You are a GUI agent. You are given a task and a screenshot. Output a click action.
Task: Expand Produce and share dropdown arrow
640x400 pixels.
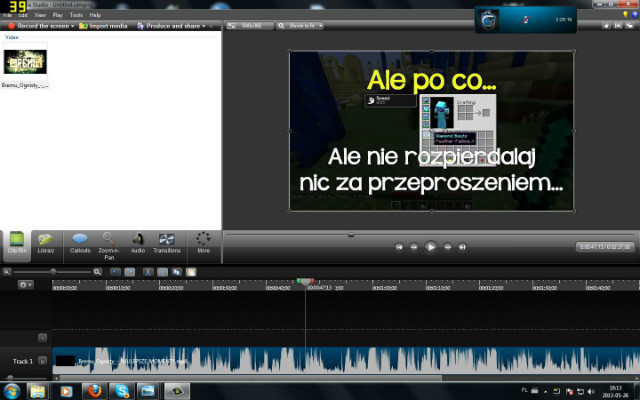pos(204,26)
